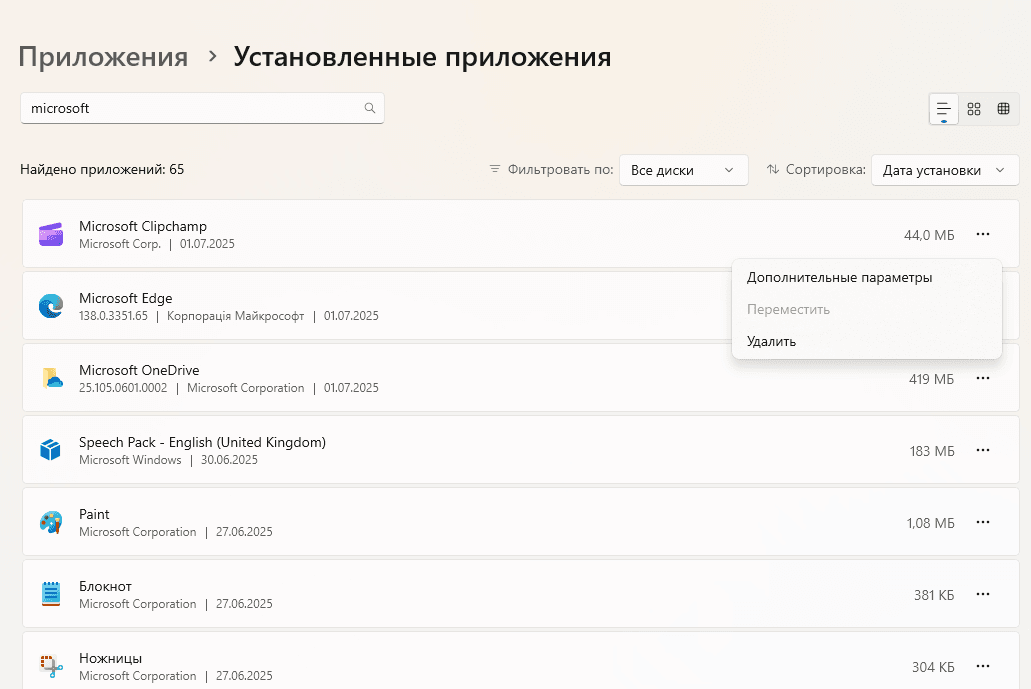Click Edge version 138.0.3351.65 text
This screenshot has width=1031, height=689.
113,316
